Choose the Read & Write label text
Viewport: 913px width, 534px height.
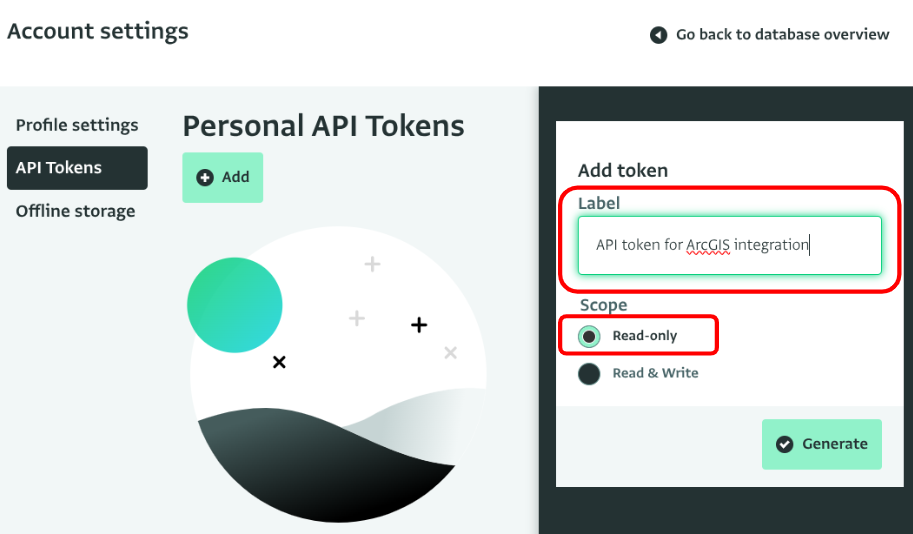tap(655, 373)
